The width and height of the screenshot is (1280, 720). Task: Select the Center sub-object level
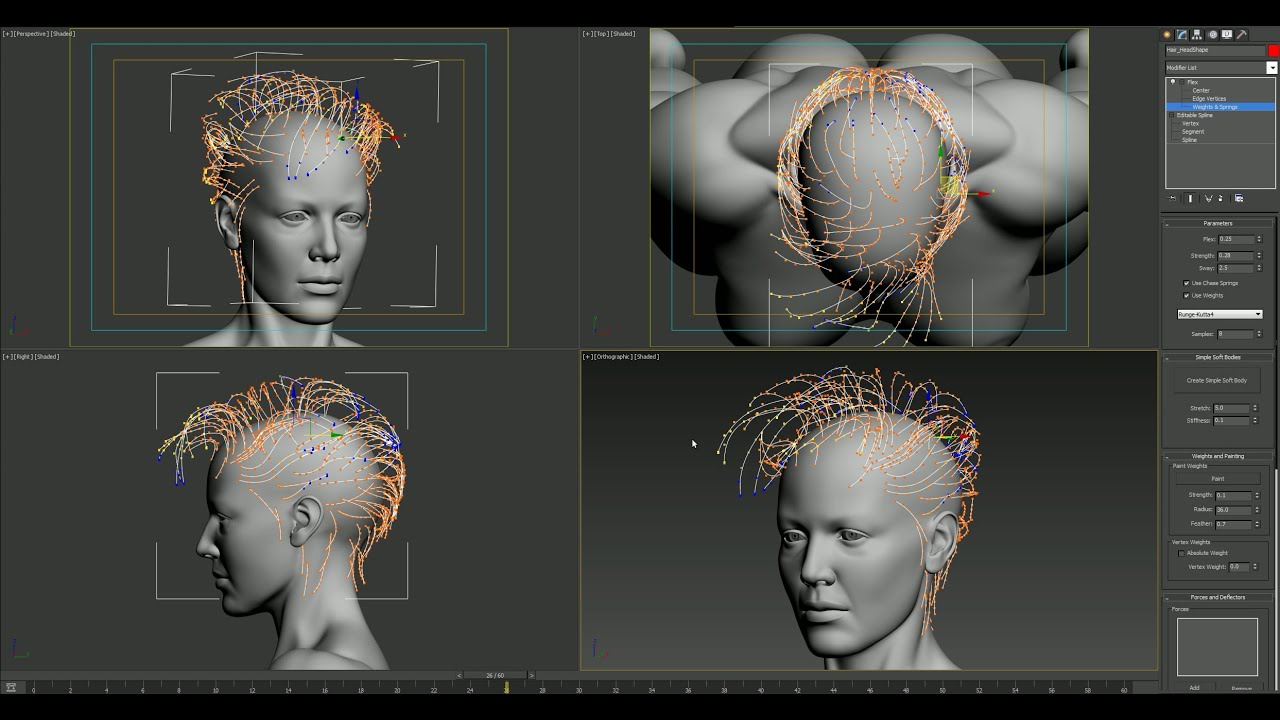(x=1201, y=91)
